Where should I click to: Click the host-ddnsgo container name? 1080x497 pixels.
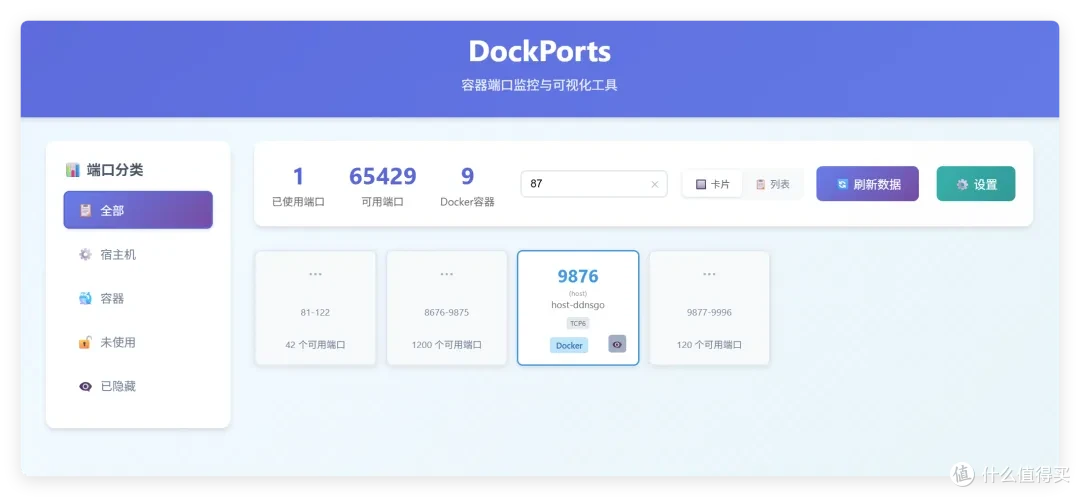coord(578,304)
